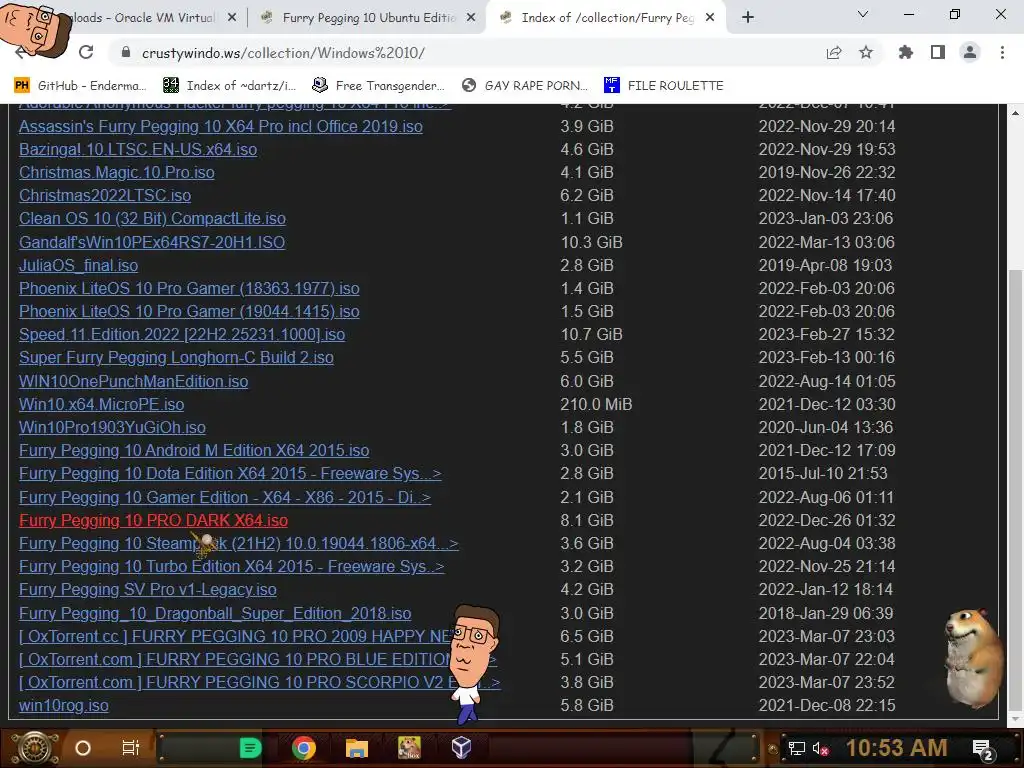This screenshot has width=1024, height=768.
Task: View site information via lock icon
Action: 126,52
